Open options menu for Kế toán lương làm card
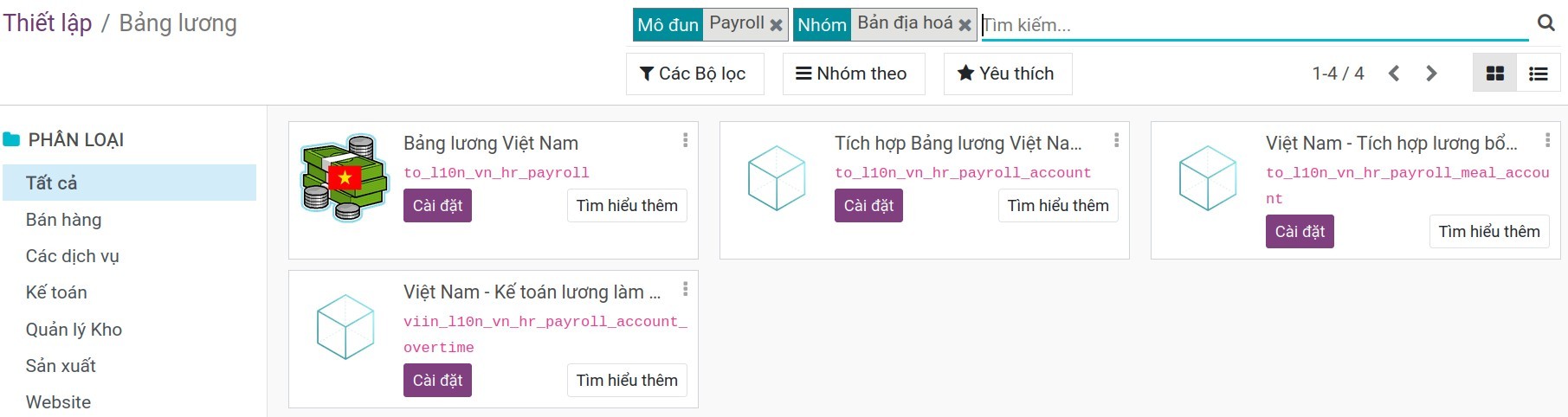The image size is (1568, 417). point(685,289)
